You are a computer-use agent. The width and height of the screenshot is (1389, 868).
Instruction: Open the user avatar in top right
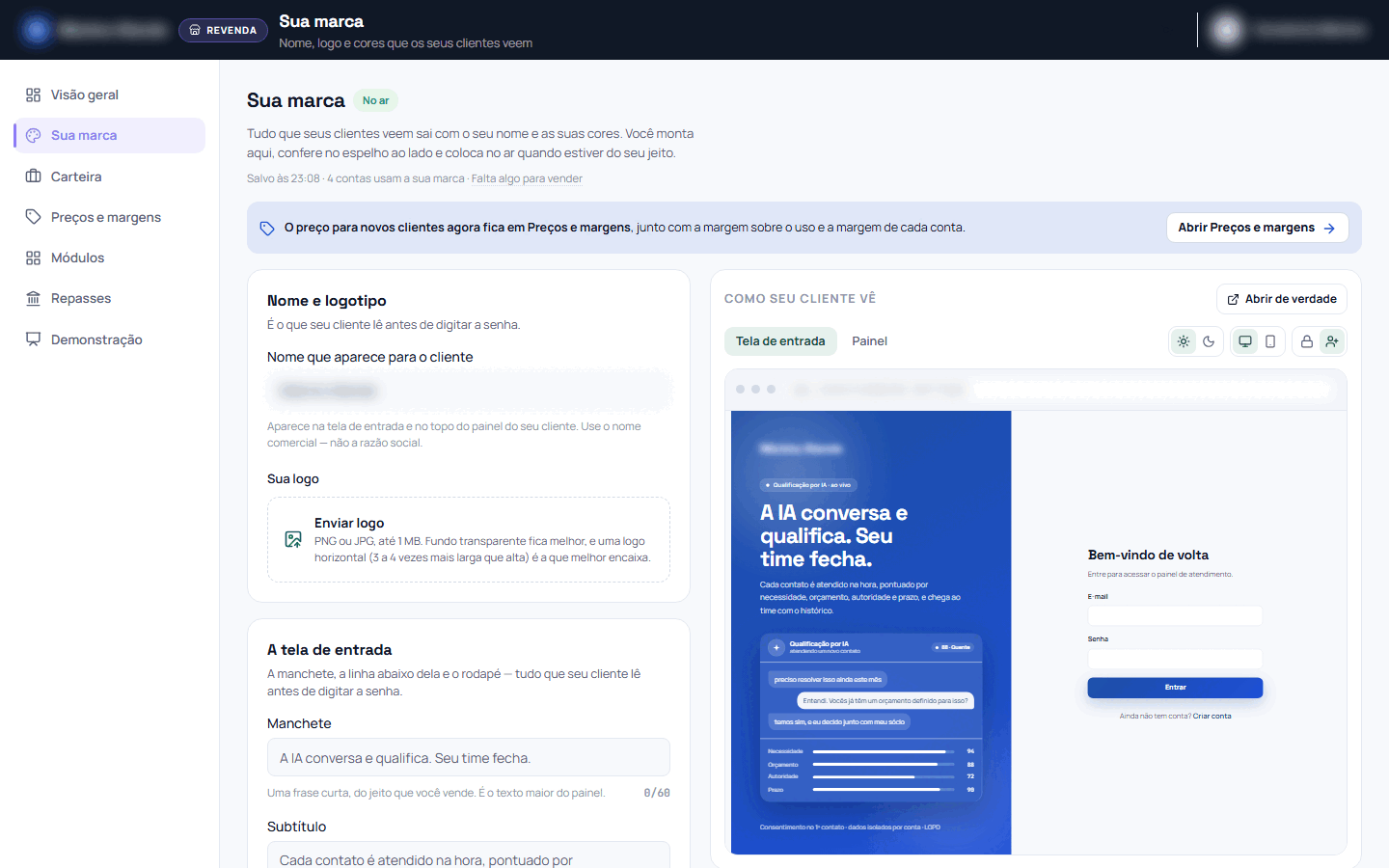point(1228,30)
